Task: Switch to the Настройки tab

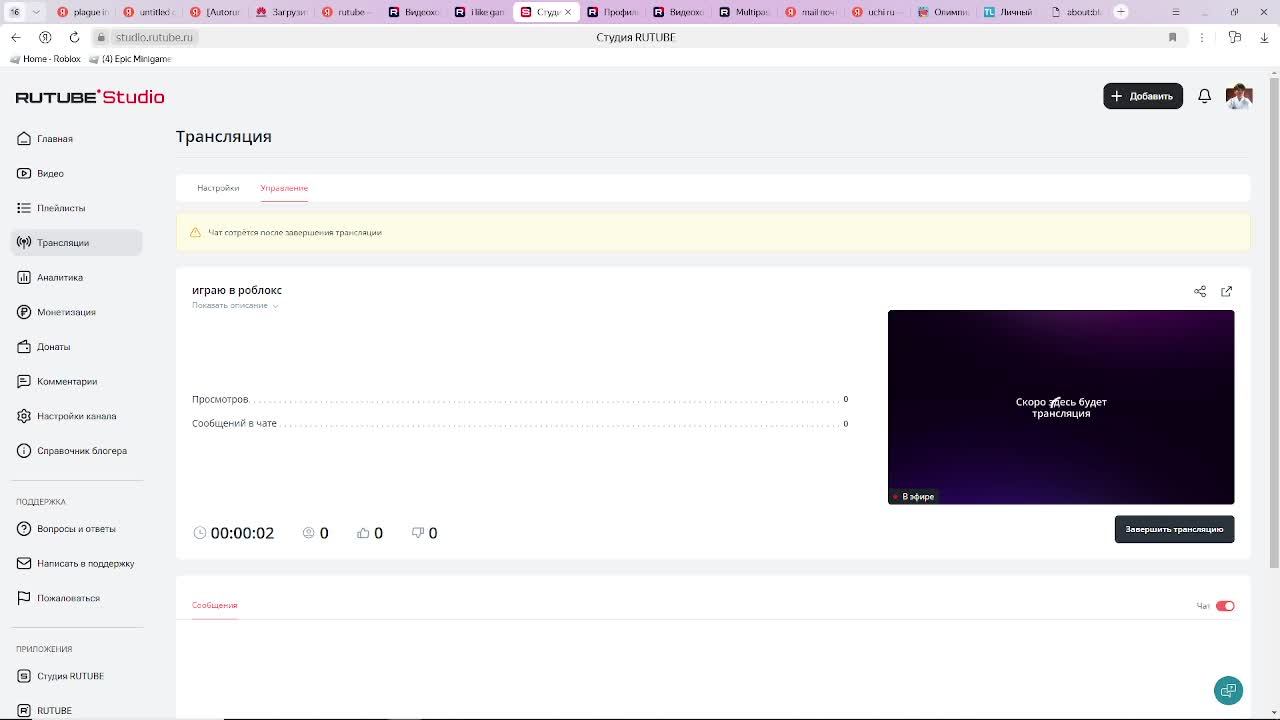Action: 218,188
